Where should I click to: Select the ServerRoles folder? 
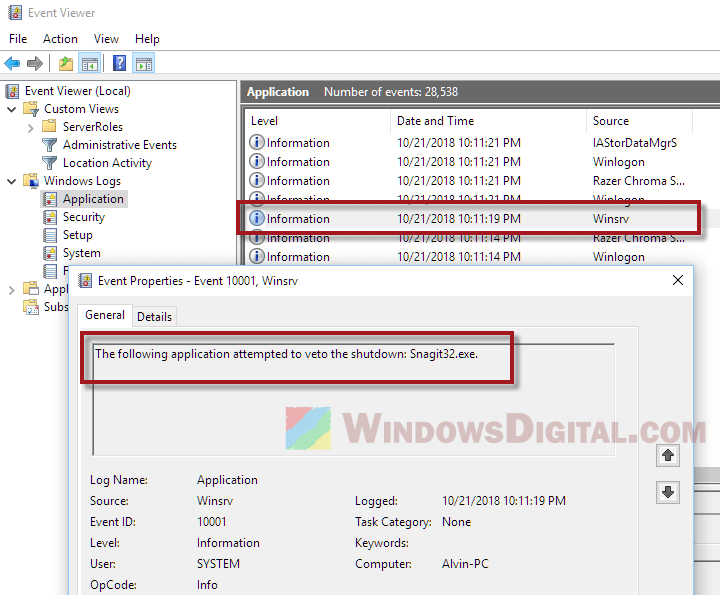tap(93, 127)
